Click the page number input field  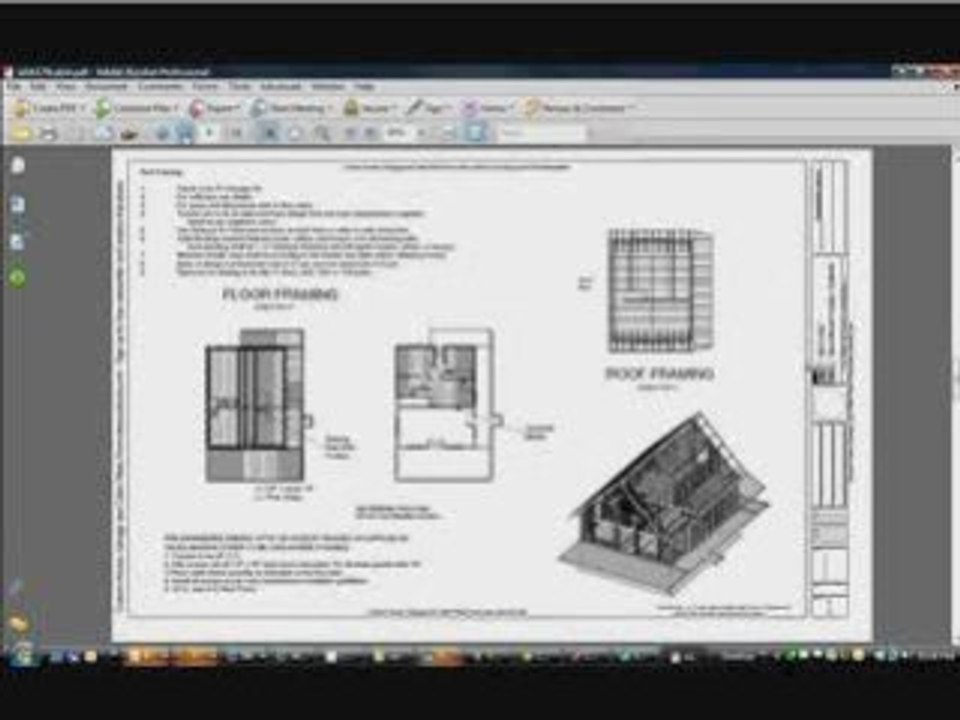(x=210, y=133)
